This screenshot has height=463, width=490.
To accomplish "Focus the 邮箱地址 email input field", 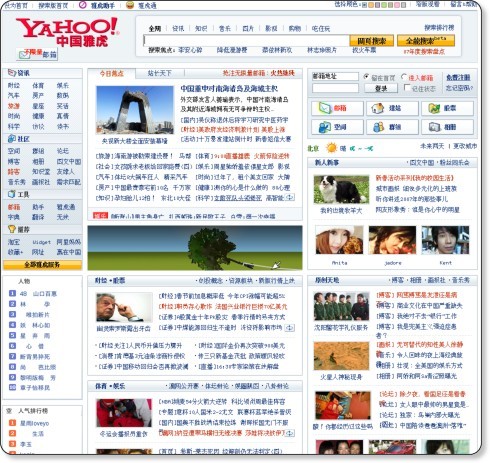I will (x=335, y=76).
